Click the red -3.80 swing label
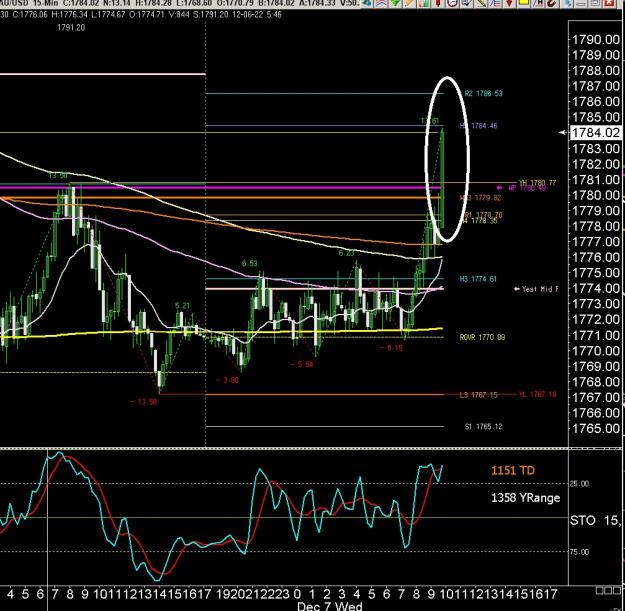This screenshot has width=625, height=611. tap(227, 380)
